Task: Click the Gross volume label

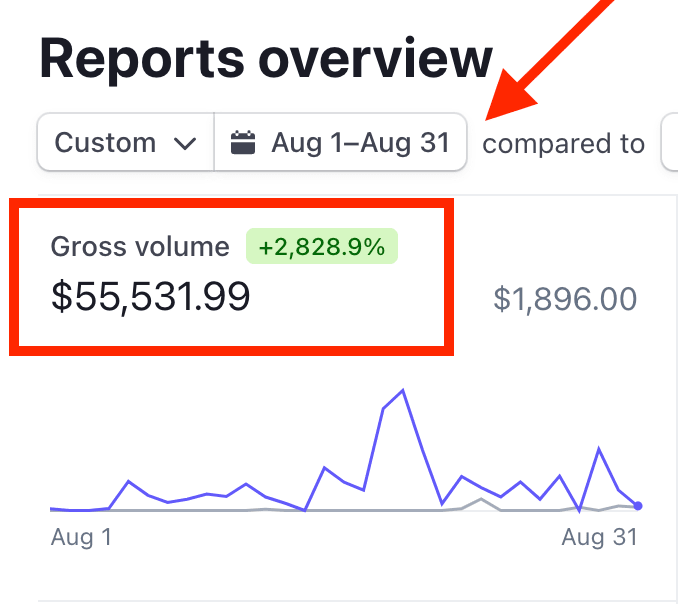Action: click(x=140, y=246)
